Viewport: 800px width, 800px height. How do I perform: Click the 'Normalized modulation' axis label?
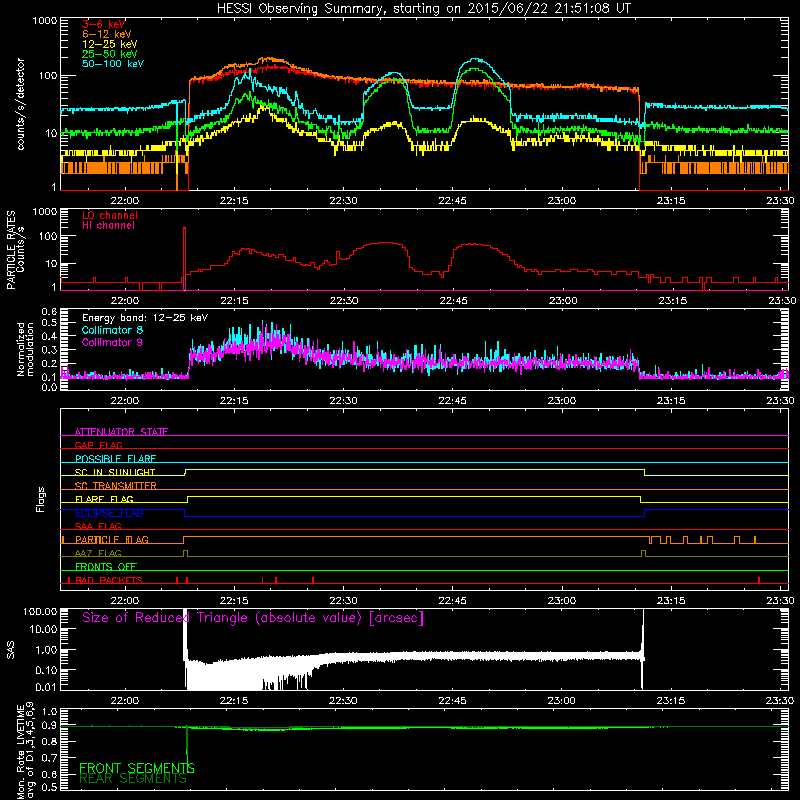click(26, 349)
